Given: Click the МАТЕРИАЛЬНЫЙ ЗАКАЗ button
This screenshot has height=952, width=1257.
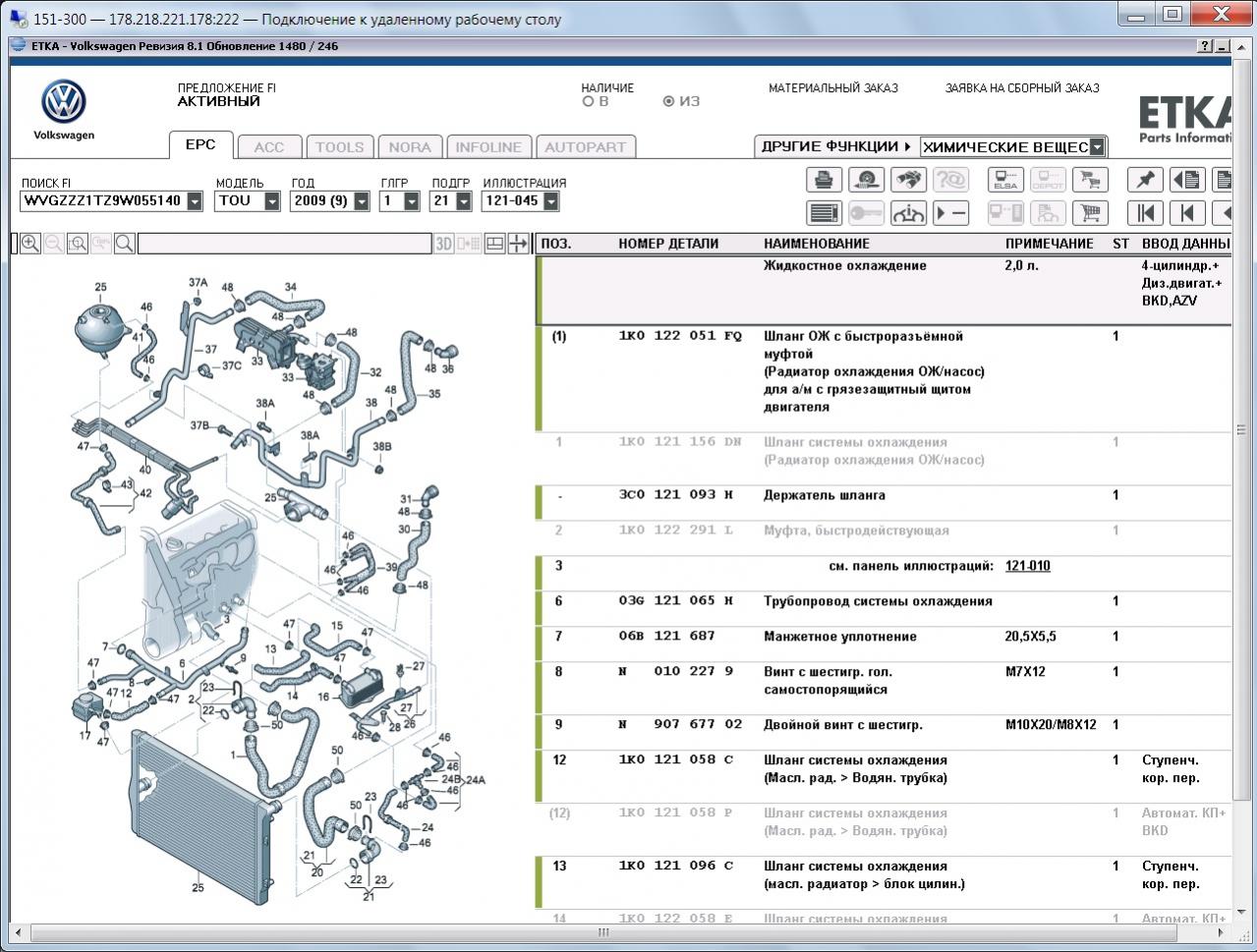Looking at the screenshot, I should 833,88.
